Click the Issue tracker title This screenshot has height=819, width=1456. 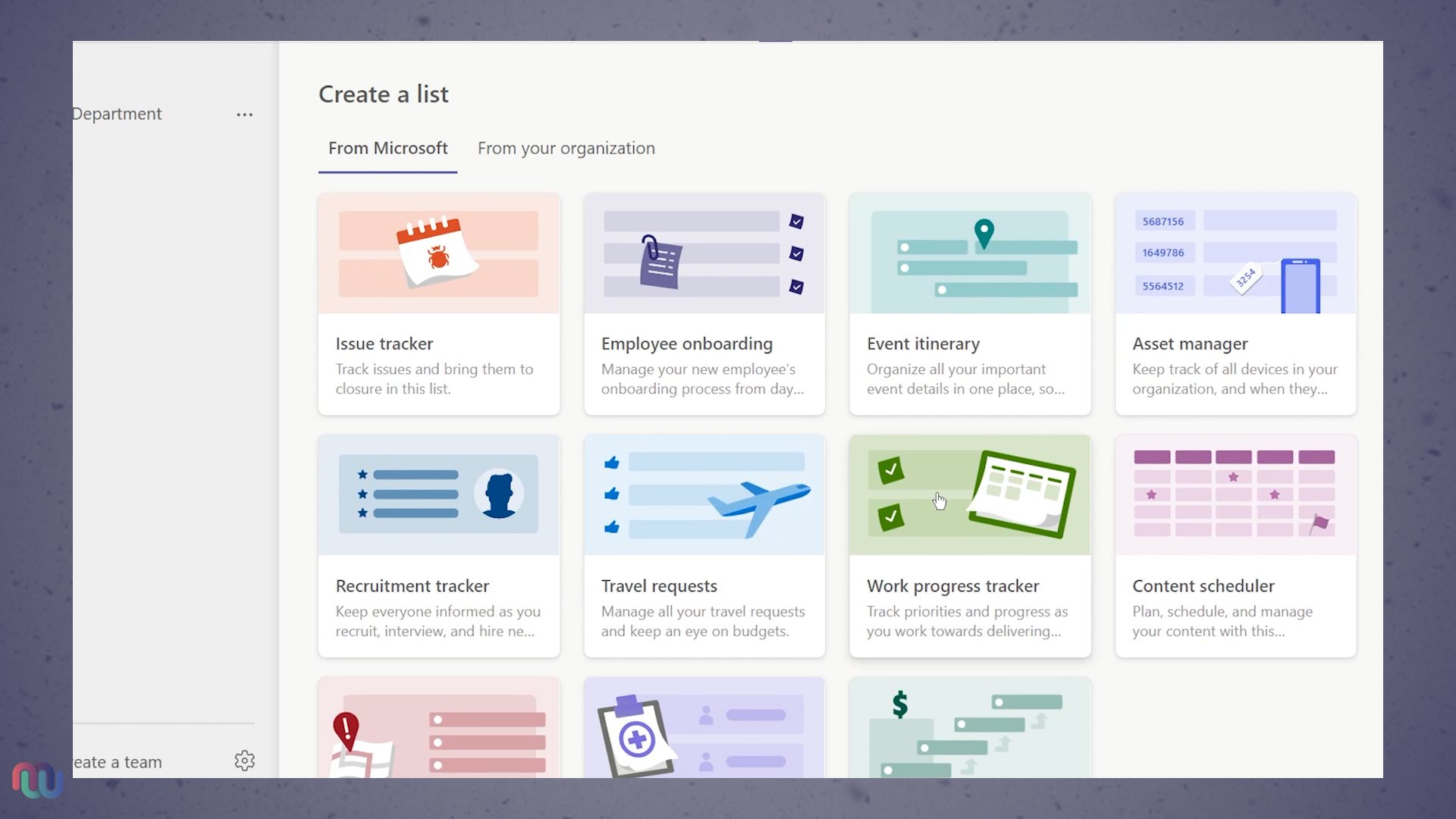384,344
